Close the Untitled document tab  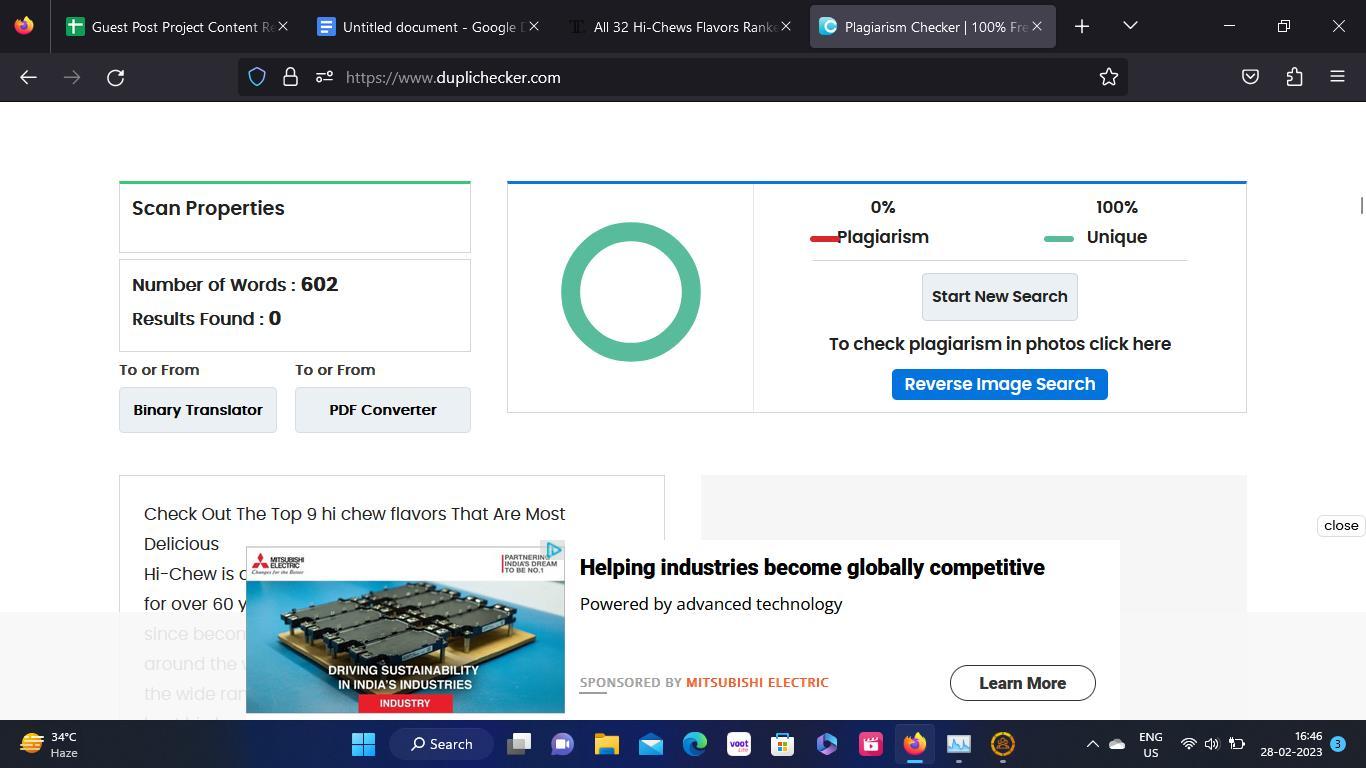534,27
